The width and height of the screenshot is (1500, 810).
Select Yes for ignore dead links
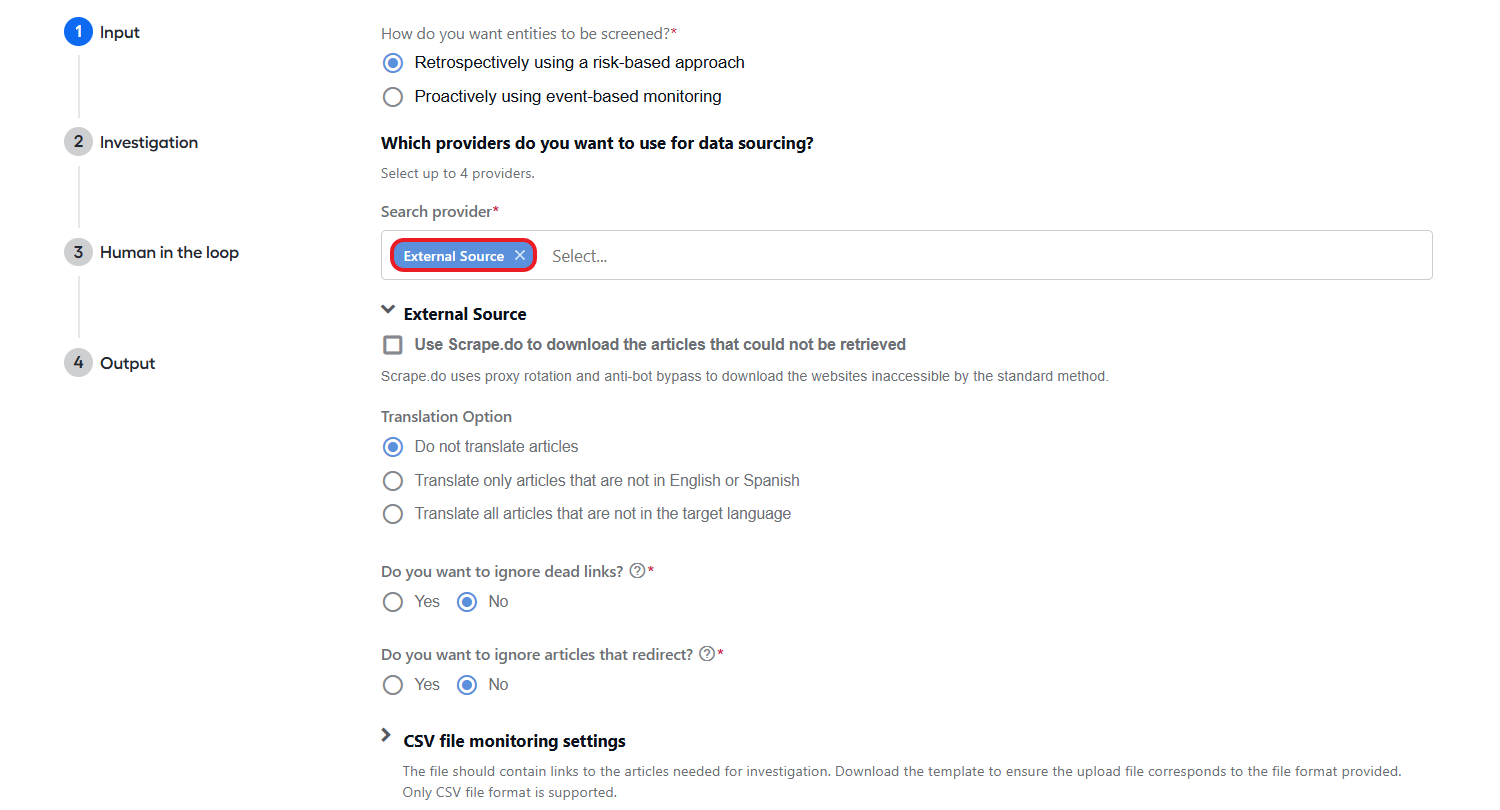(393, 602)
